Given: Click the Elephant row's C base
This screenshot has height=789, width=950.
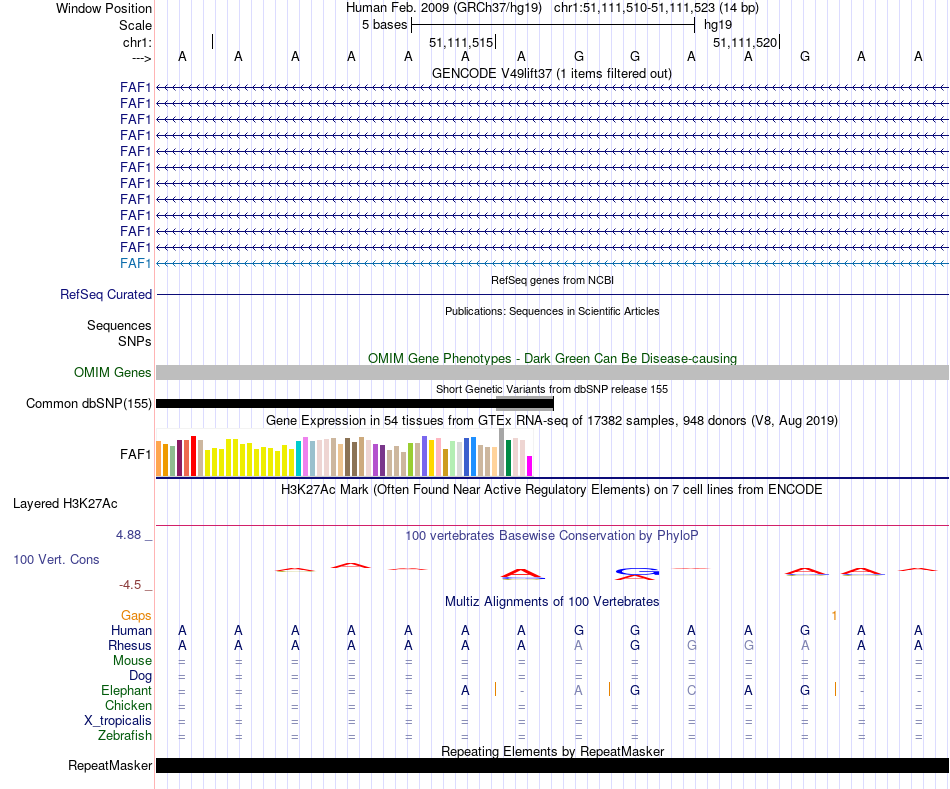Looking at the screenshot, I should 691,690.
